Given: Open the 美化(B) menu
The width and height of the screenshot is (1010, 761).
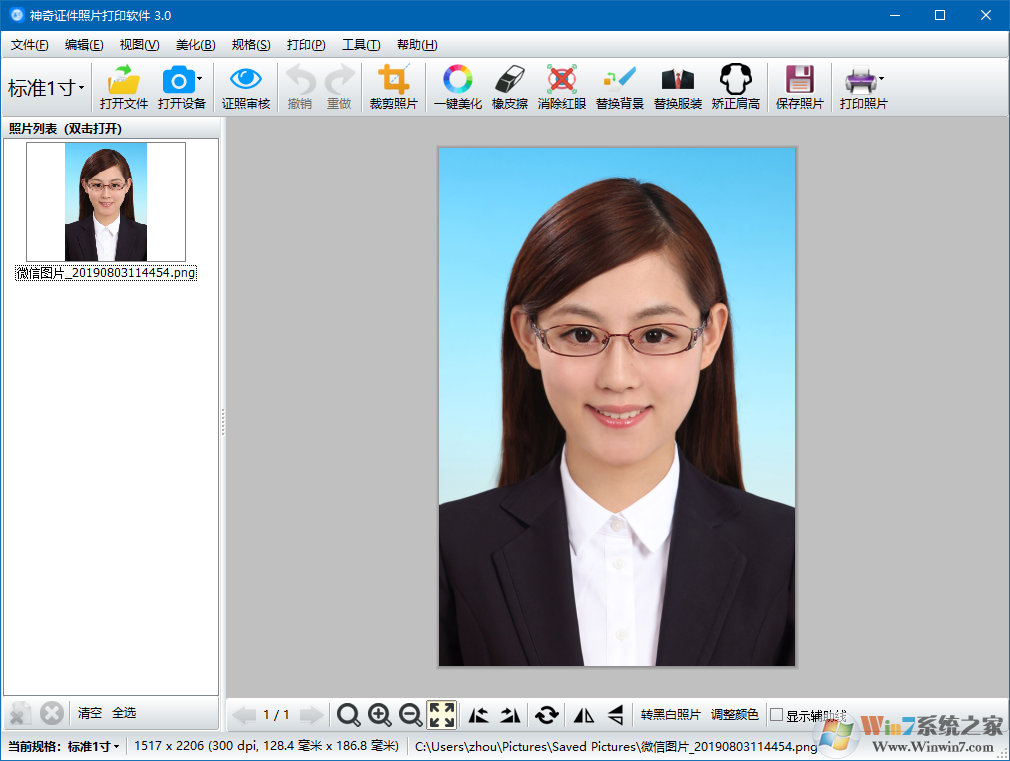Looking at the screenshot, I should tap(195, 45).
